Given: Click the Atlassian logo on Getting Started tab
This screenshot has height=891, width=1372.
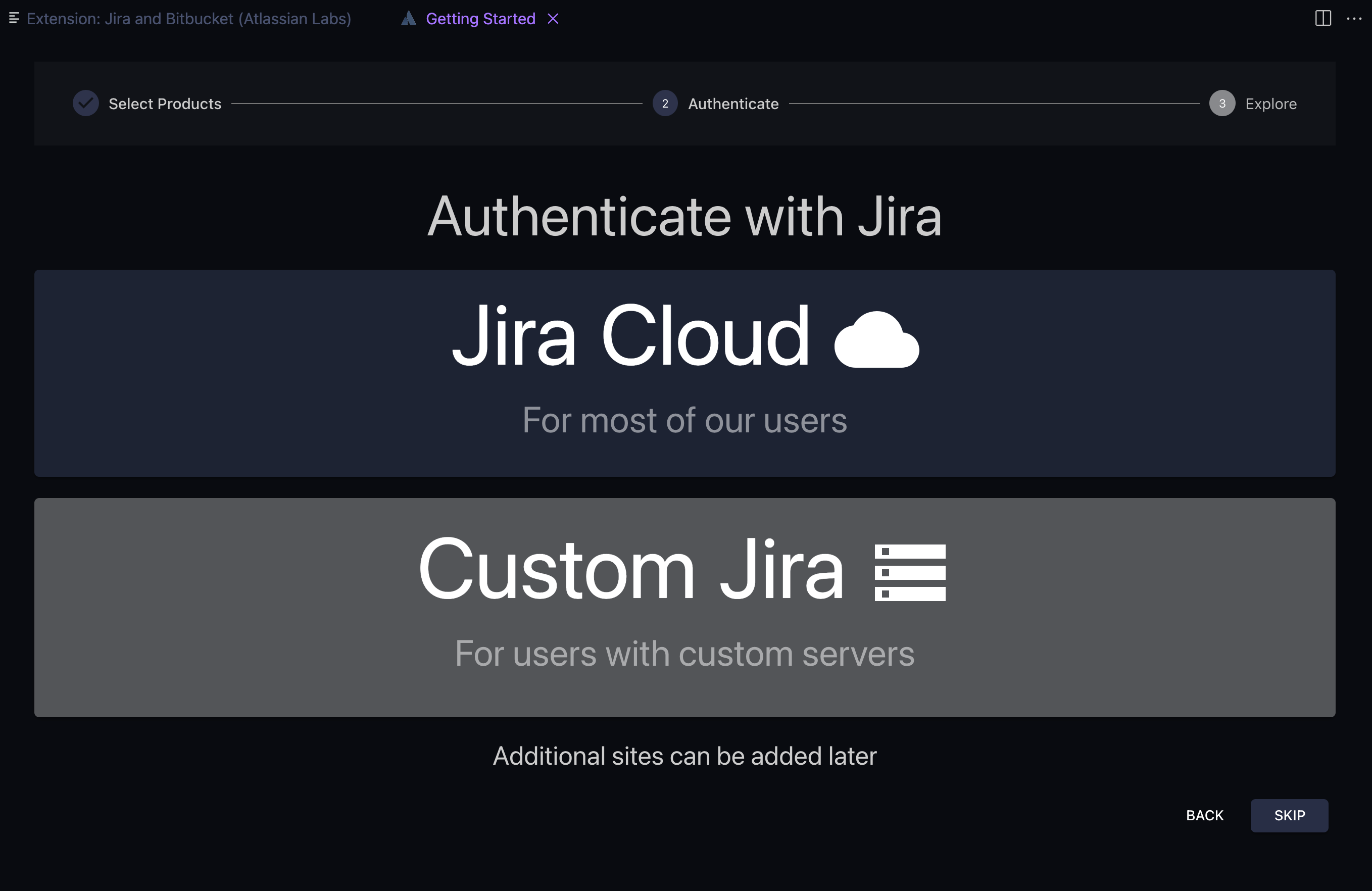Looking at the screenshot, I should 409,19.
